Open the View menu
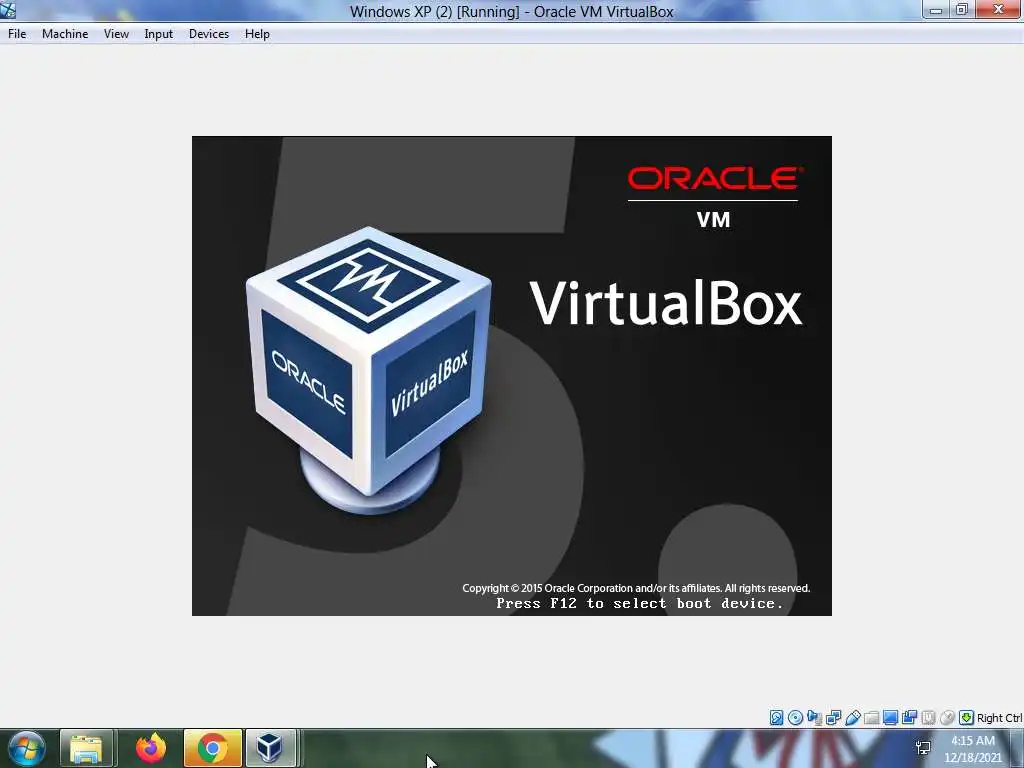Image resolution: width=1024 pixels, height=768 pixels. pos(116,34)
